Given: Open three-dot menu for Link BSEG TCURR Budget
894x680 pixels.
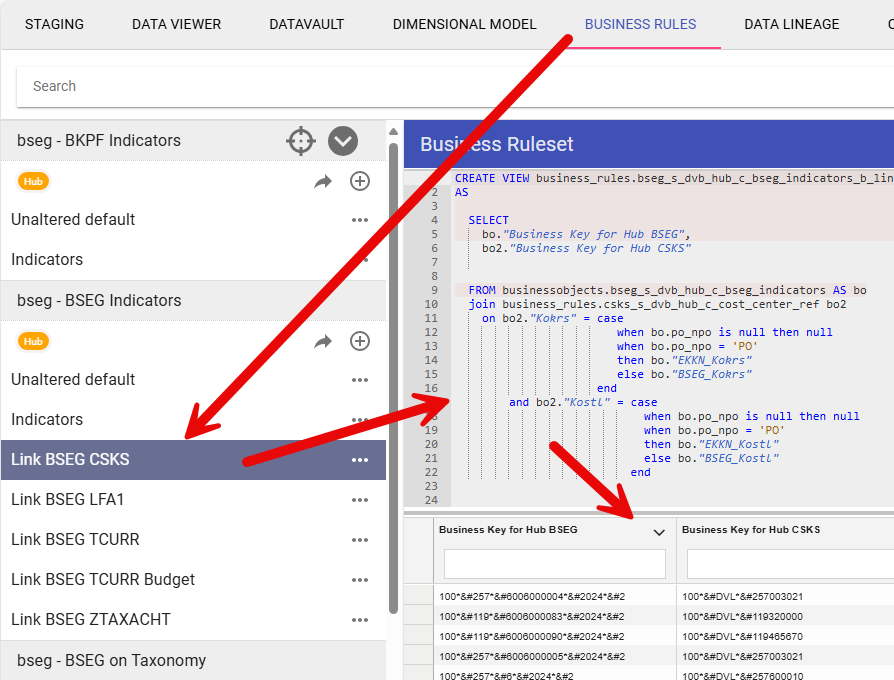Looking at the screenshot, I should [x=360, y=580].
